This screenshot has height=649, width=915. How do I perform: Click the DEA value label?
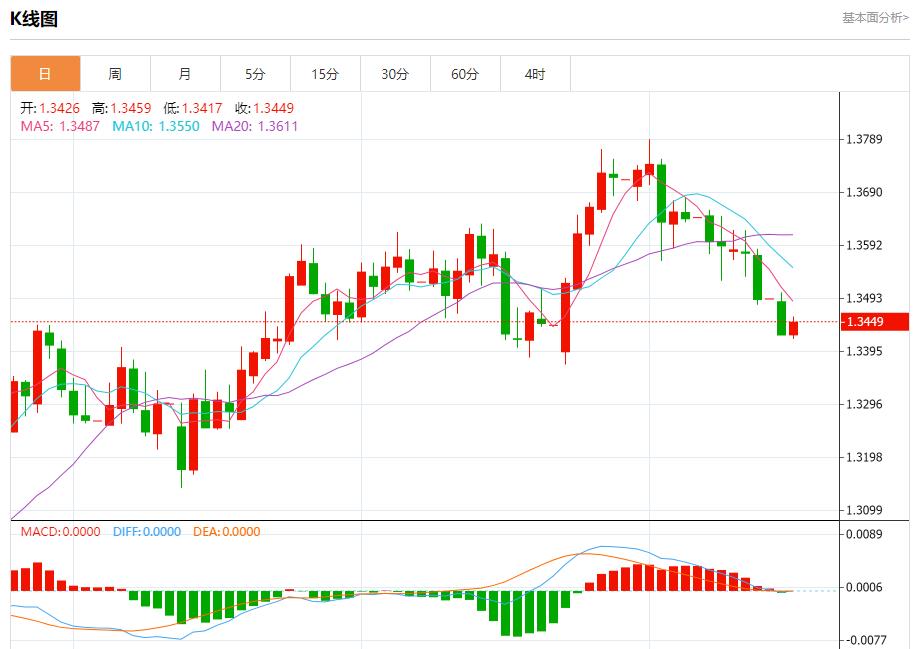[x=225, y=532]
